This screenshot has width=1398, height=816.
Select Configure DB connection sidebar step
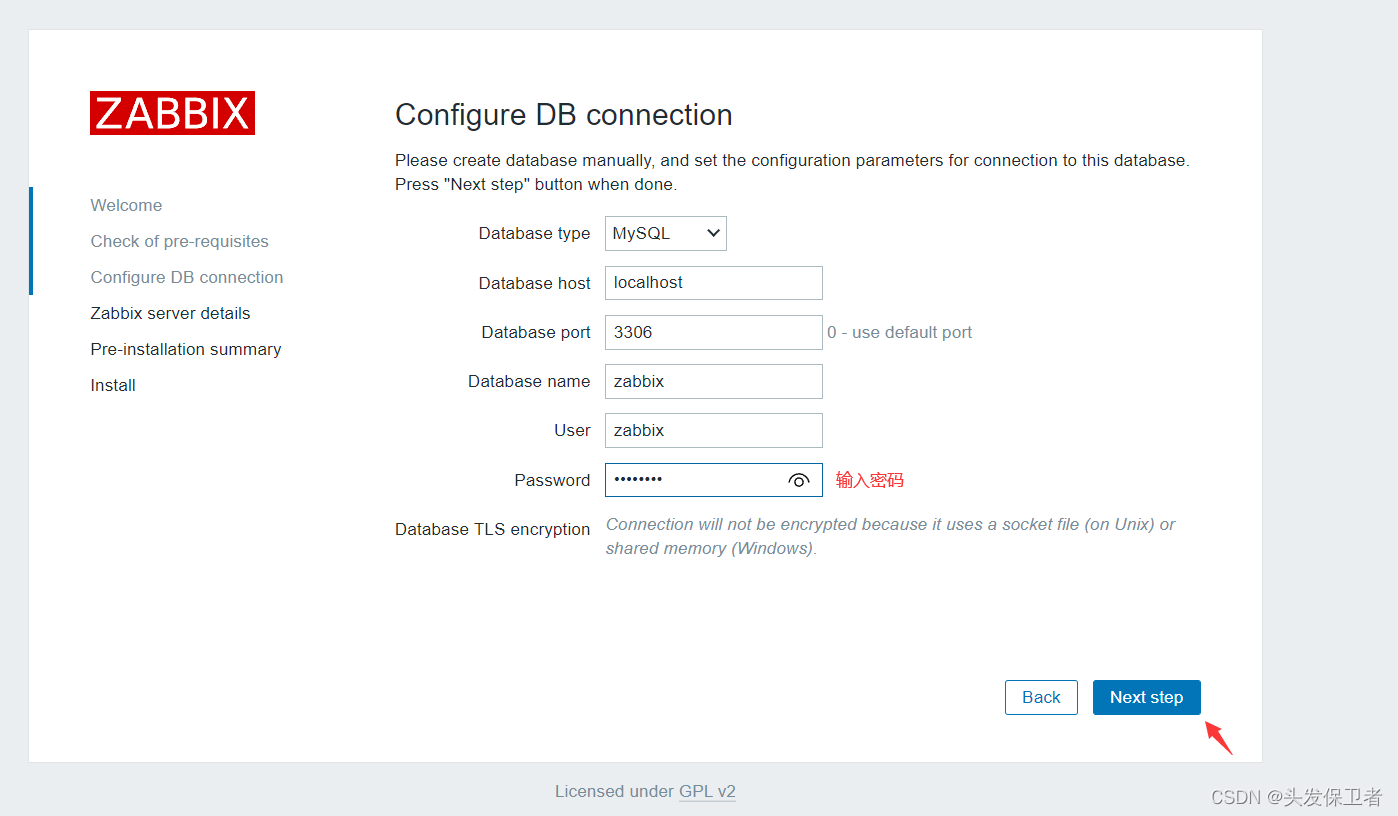[187, 277]
